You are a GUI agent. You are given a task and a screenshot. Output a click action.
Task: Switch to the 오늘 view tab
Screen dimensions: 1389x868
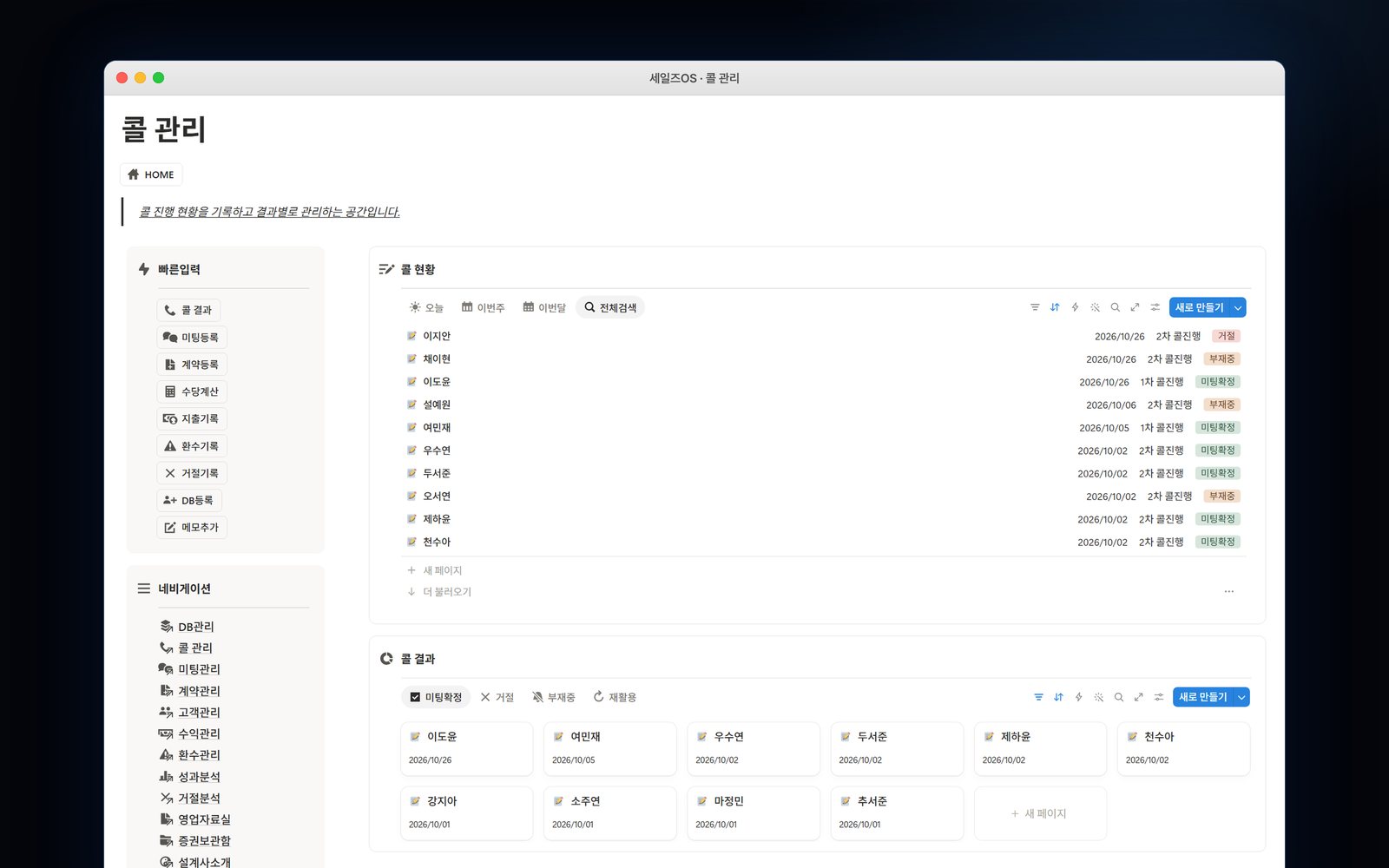coord(426,307)
